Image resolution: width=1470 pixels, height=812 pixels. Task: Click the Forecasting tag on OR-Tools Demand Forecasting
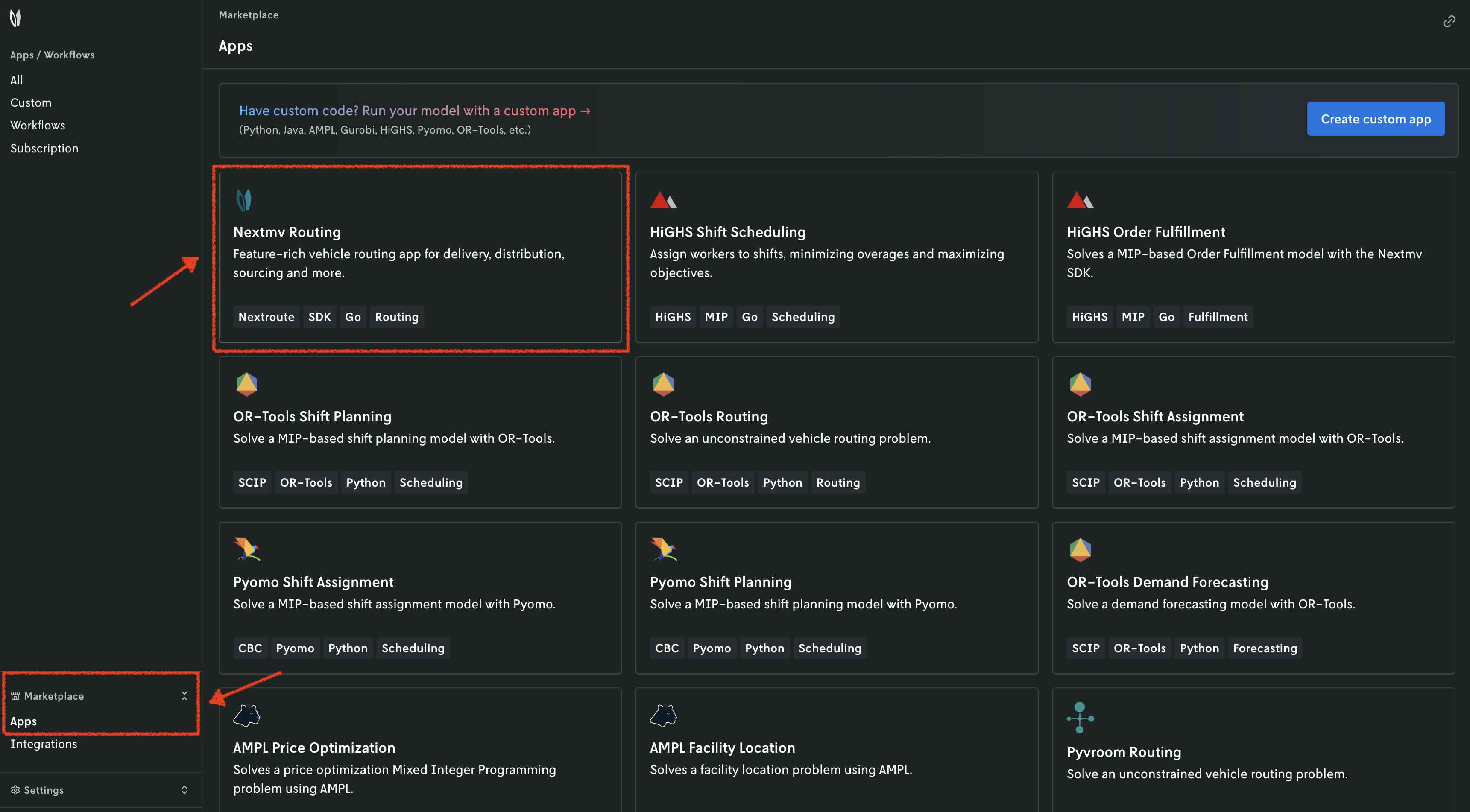pos(1265,648)
